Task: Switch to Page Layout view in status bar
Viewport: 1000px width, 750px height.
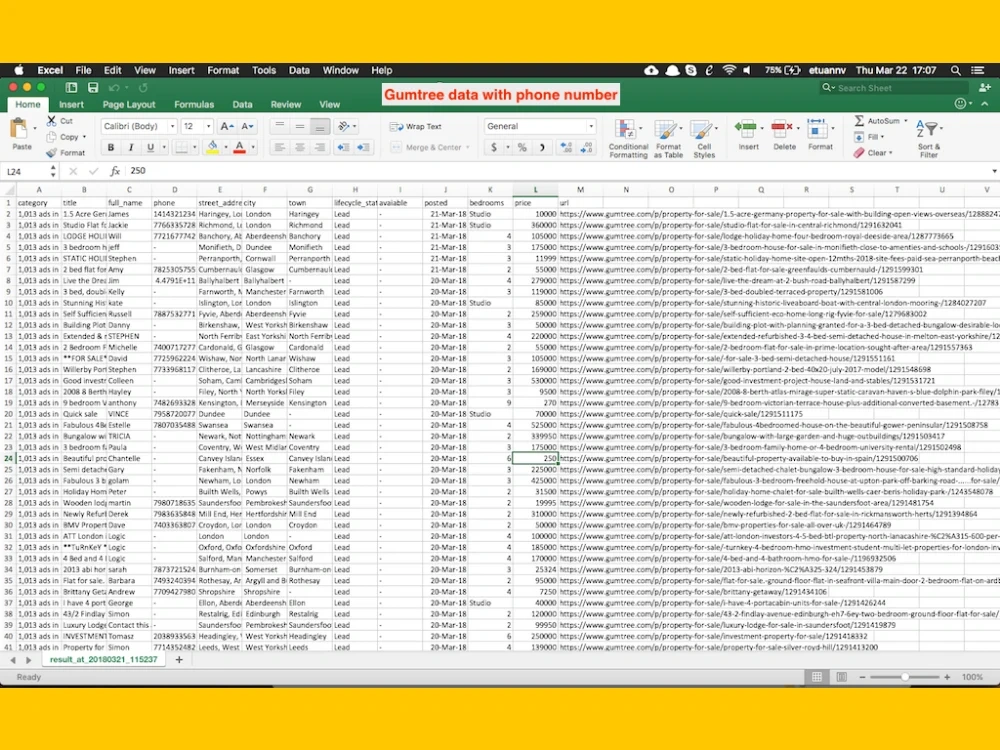Action: click(842, 677)
